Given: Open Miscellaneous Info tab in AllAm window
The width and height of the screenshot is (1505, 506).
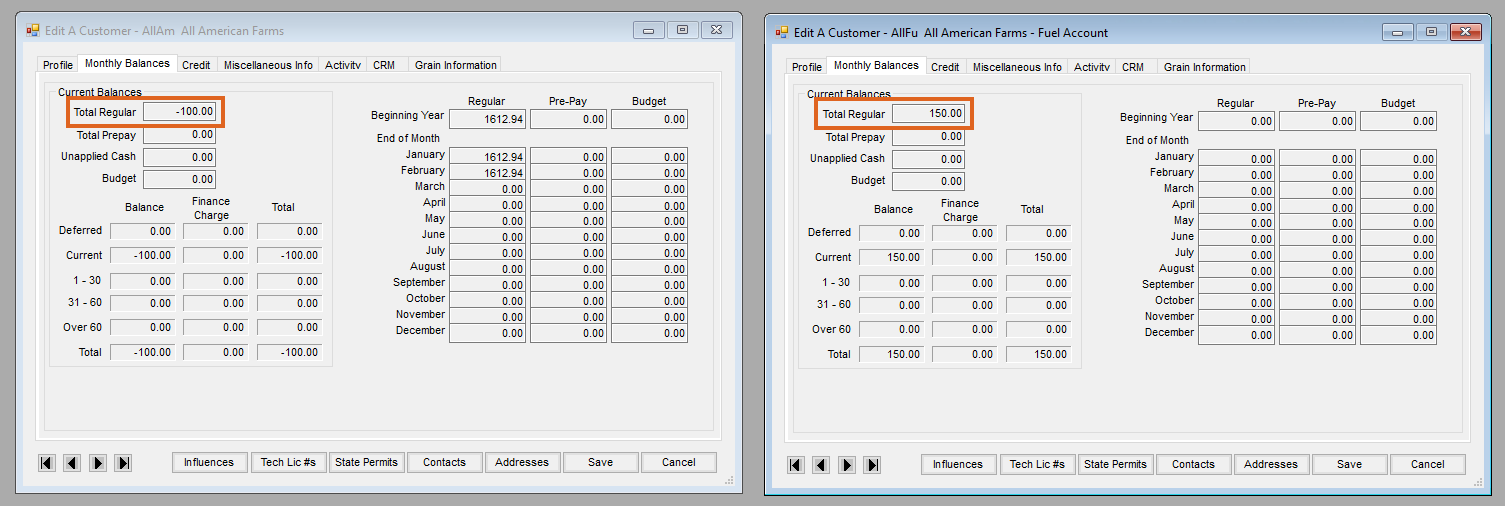Looking at the screenshot, I should (x=268, y=65).
